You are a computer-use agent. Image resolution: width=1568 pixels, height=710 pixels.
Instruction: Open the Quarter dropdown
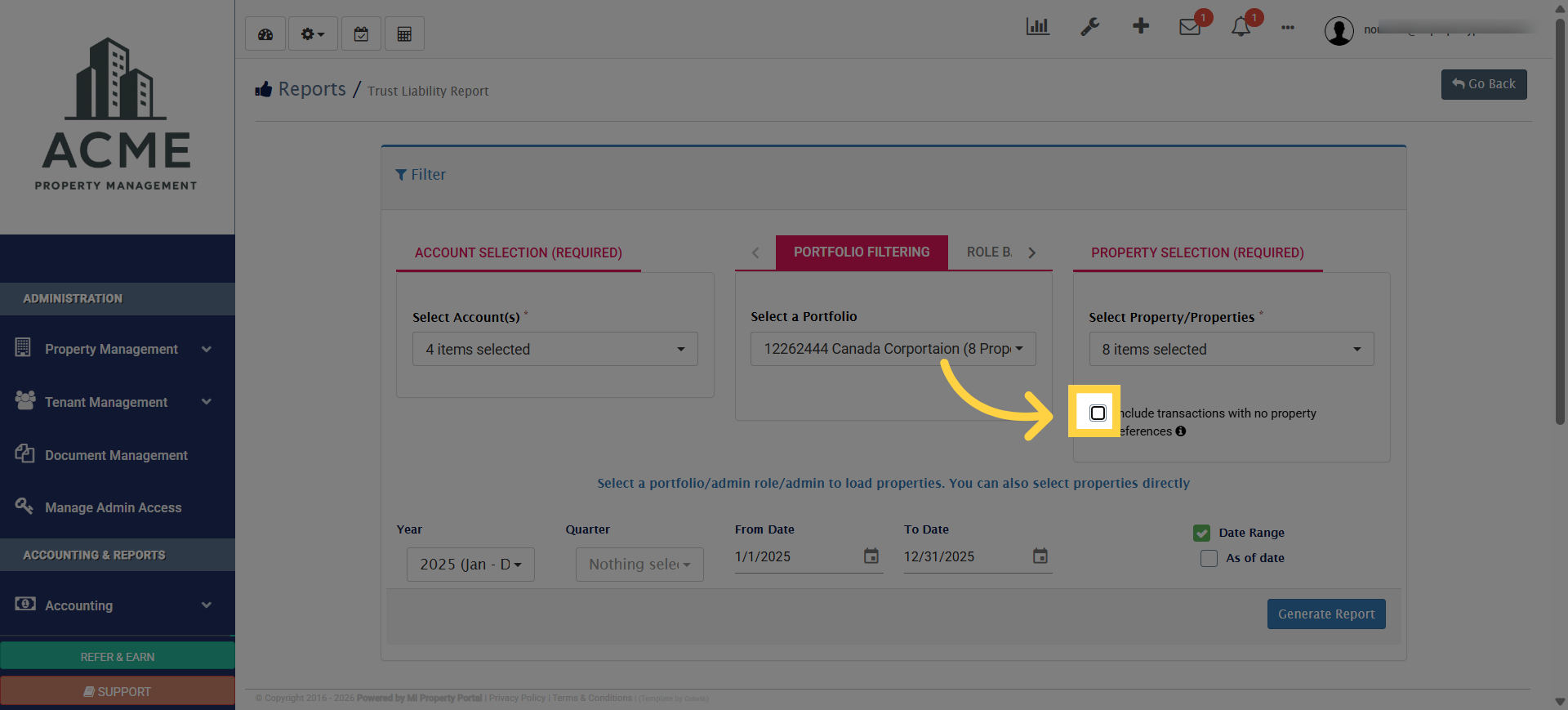639,565
